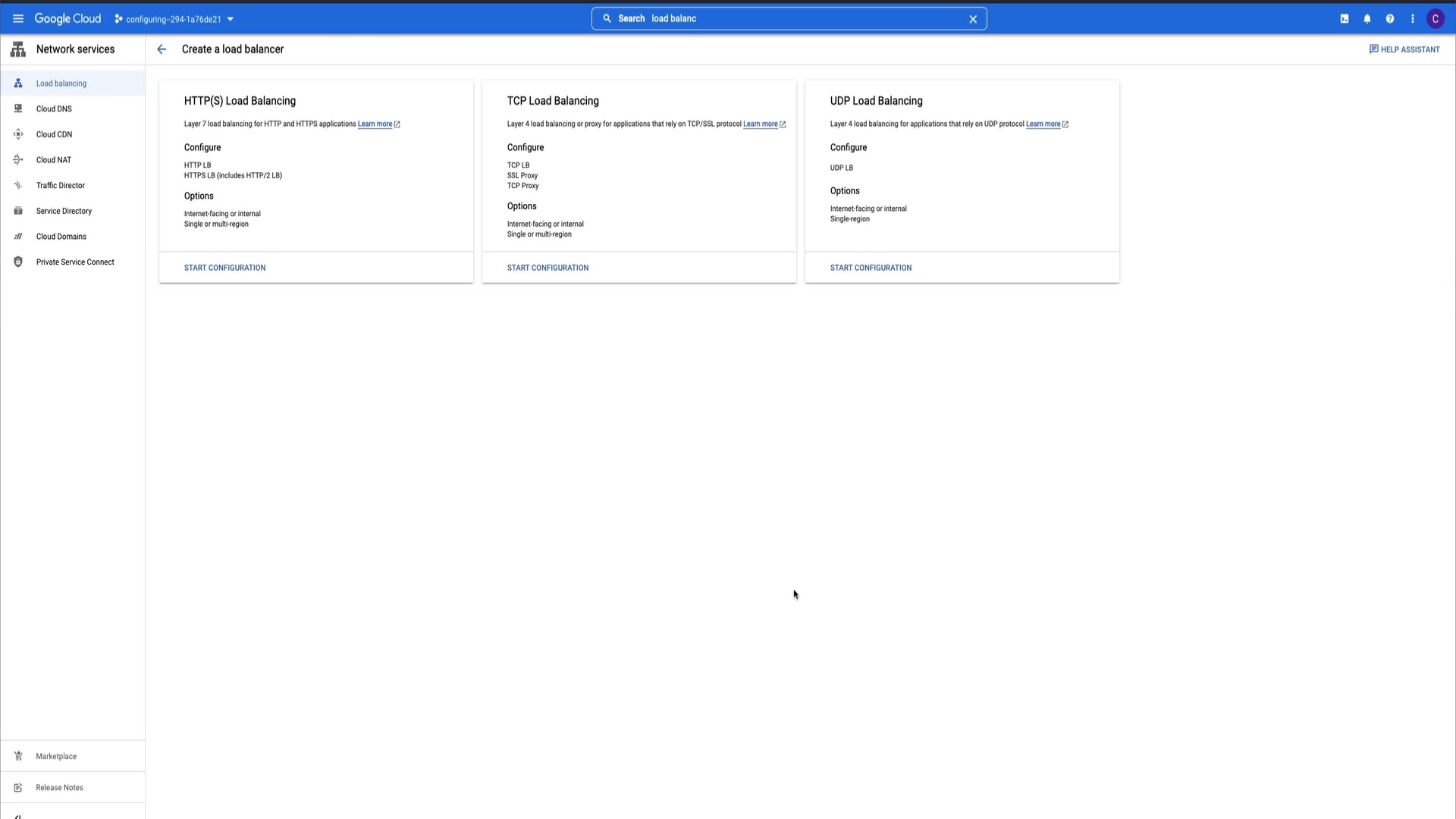The image size is (1456, 819).
Task: Open the help question mark icon
Action: click(x=1390, y=19)
